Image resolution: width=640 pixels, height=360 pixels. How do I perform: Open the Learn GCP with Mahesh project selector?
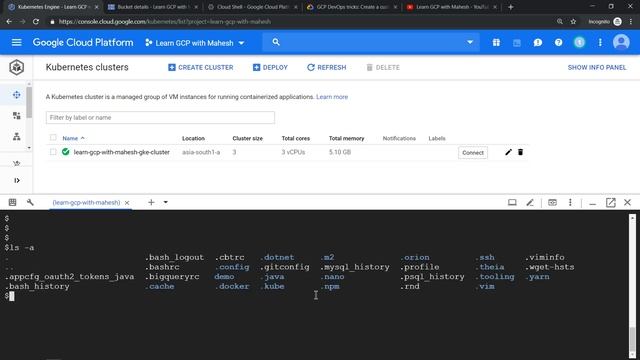point(195,43)
